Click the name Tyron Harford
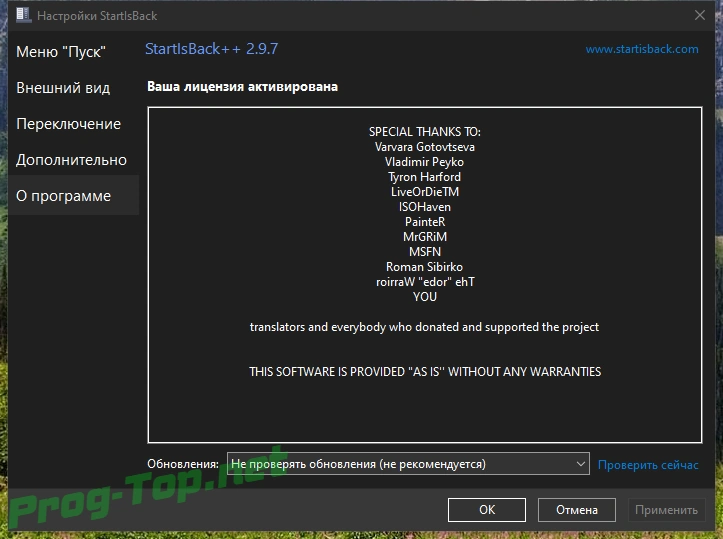The height and width of the screenshot is (539, 723). pyautogui.click(x=425, y=177)
